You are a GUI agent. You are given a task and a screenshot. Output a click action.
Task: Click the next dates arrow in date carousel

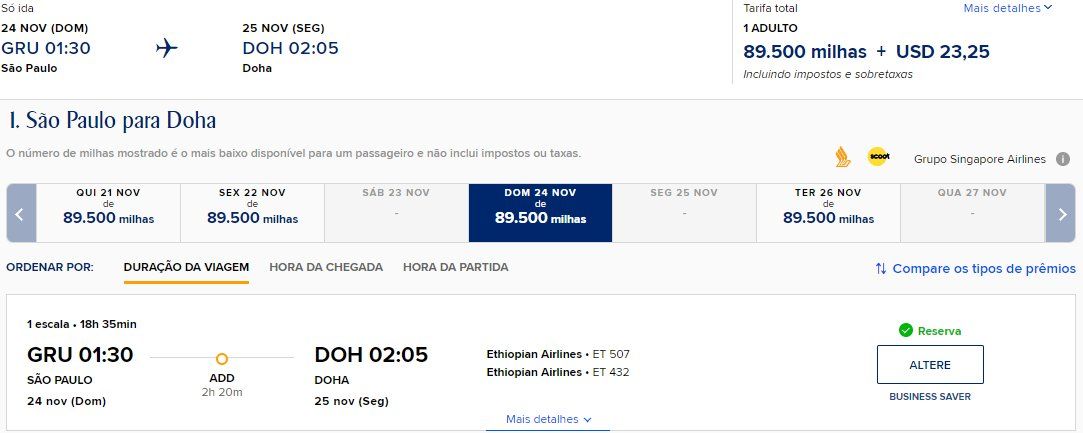(x=1061, y=213)
